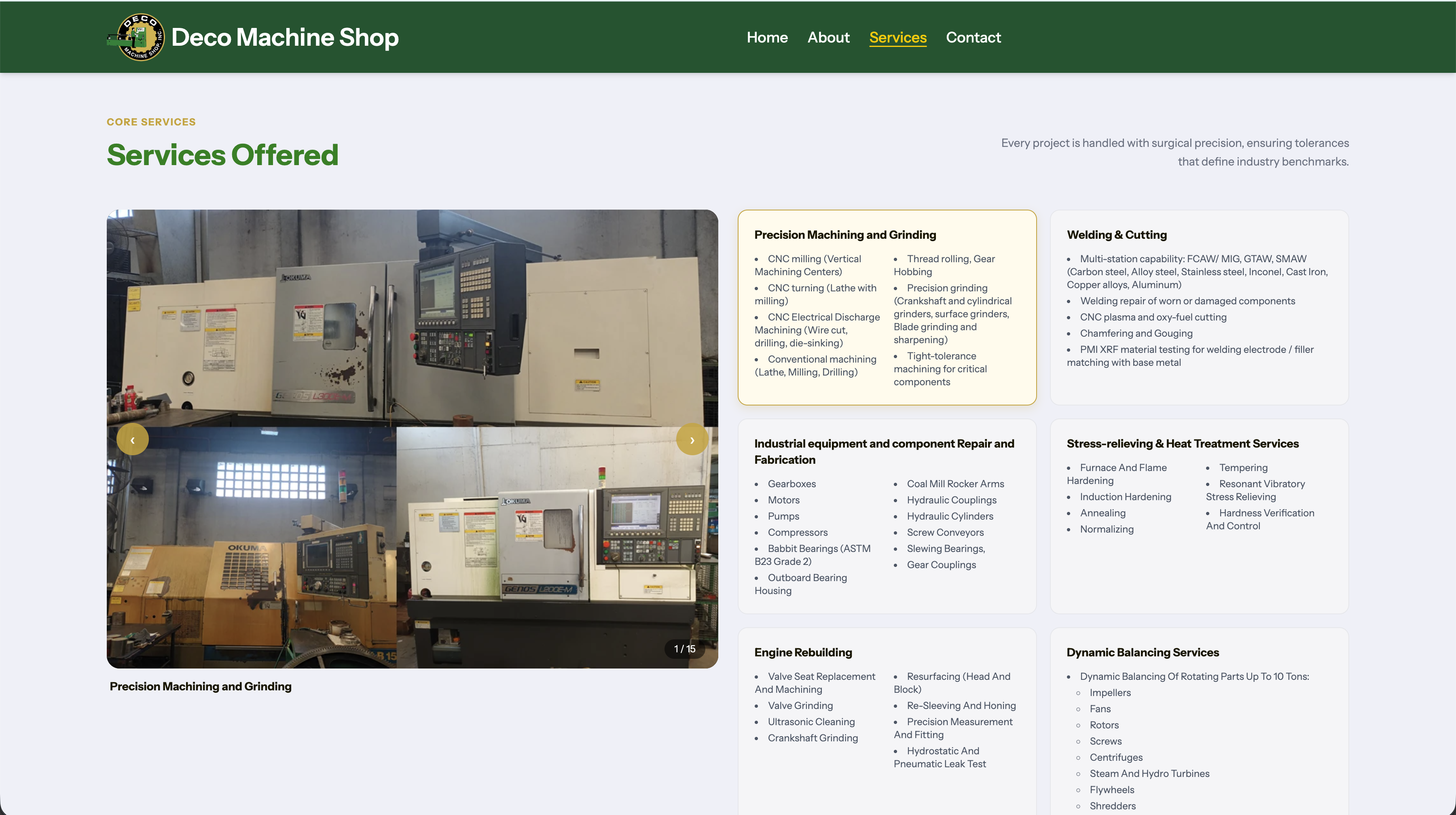Open the Contact nav link
The height and width of the screenshot is (815, 1456).
point(973,37)
